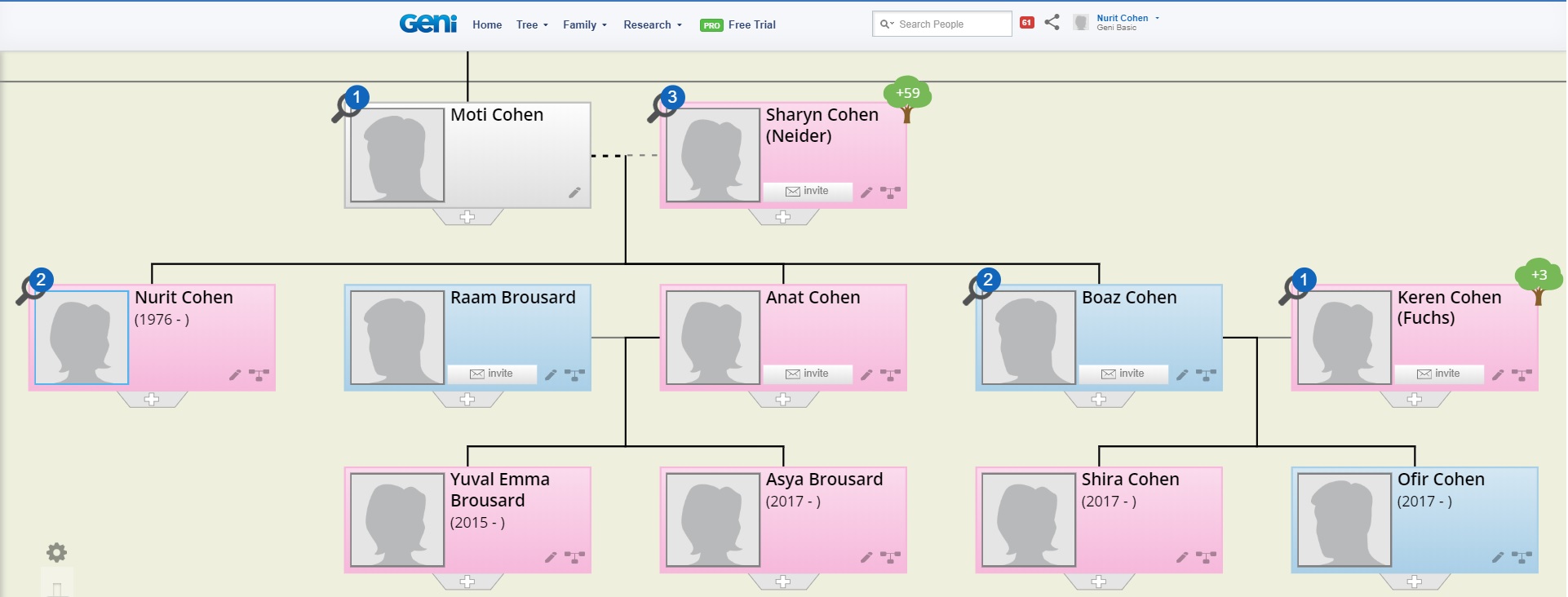1568x597 pixels.
Task: Open the +3 tree icon on Keren Cohen
Action: point(1539,280)
